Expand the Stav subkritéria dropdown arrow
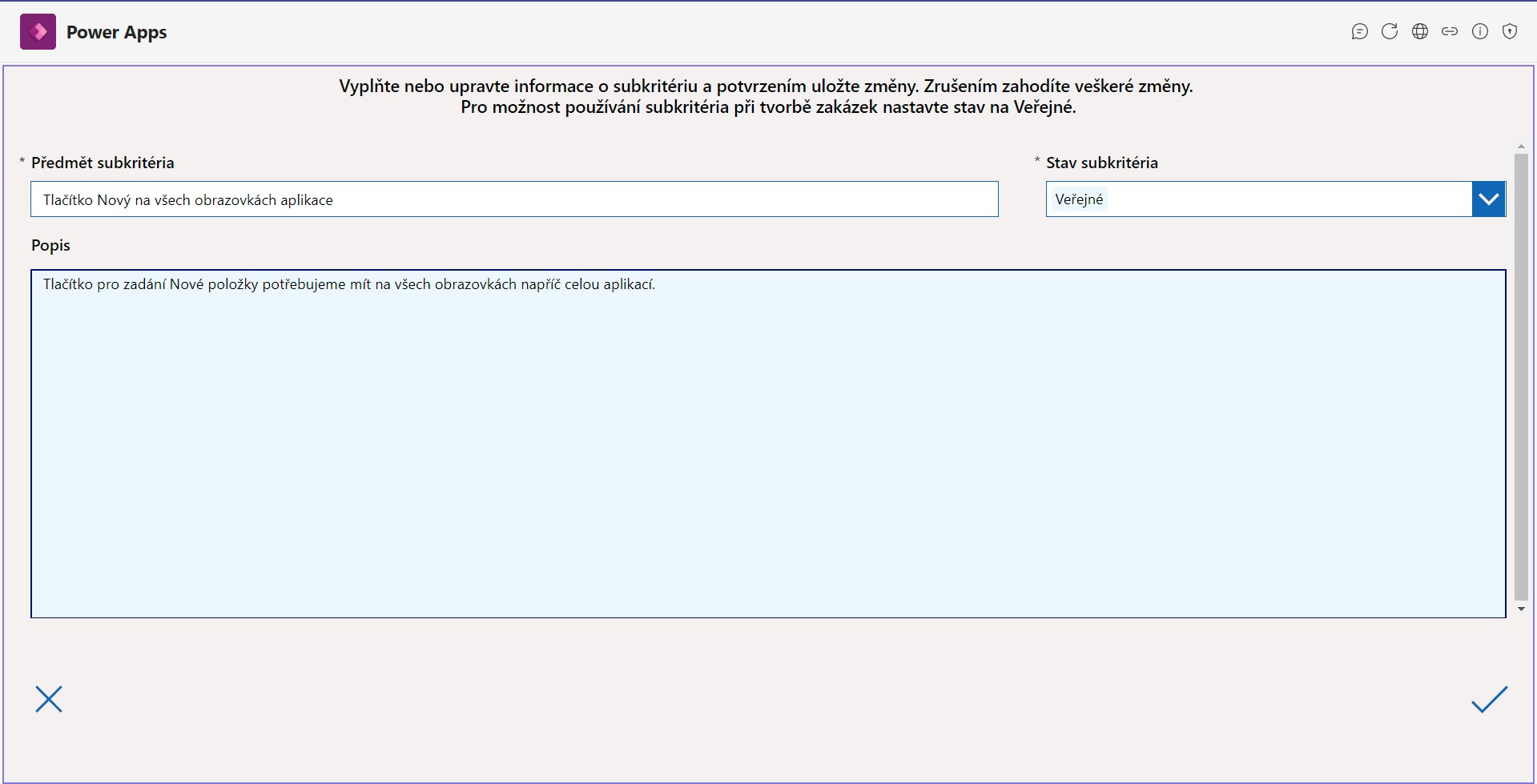The width and height of the screenshot is (1537, 784). pos(1489,199)
